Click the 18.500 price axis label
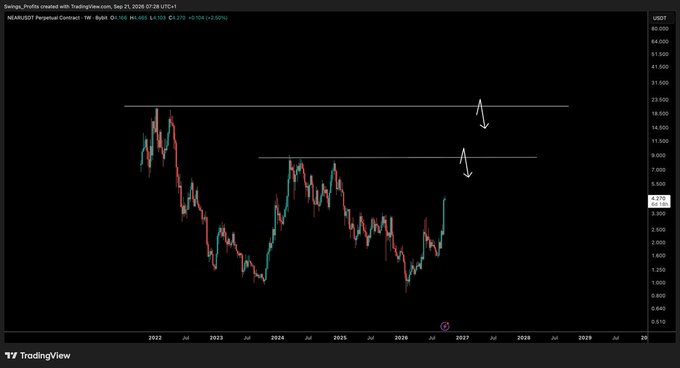The image size is (680, 368). click(660, 114)
